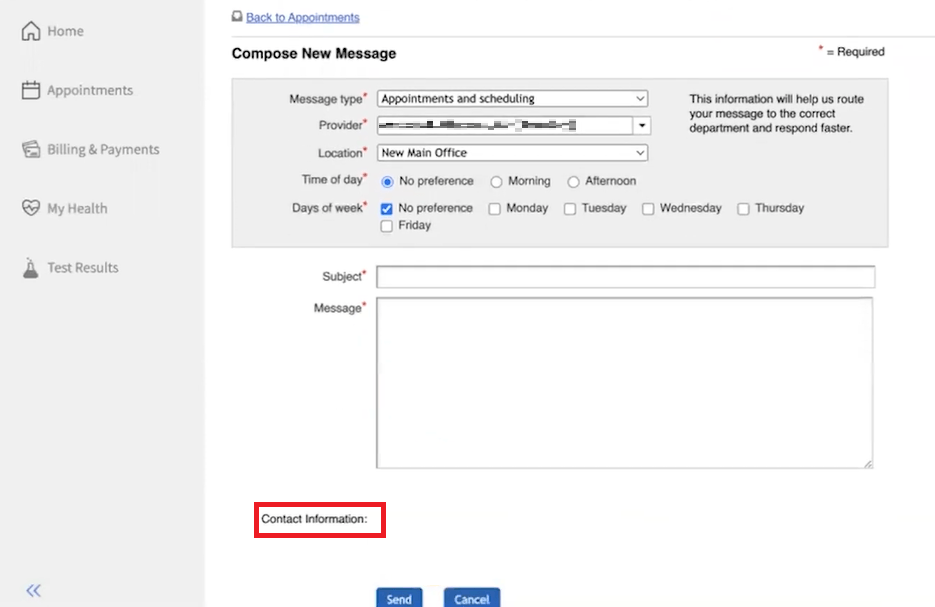
Task: Check the Friday checkbox
Action: 386,225
